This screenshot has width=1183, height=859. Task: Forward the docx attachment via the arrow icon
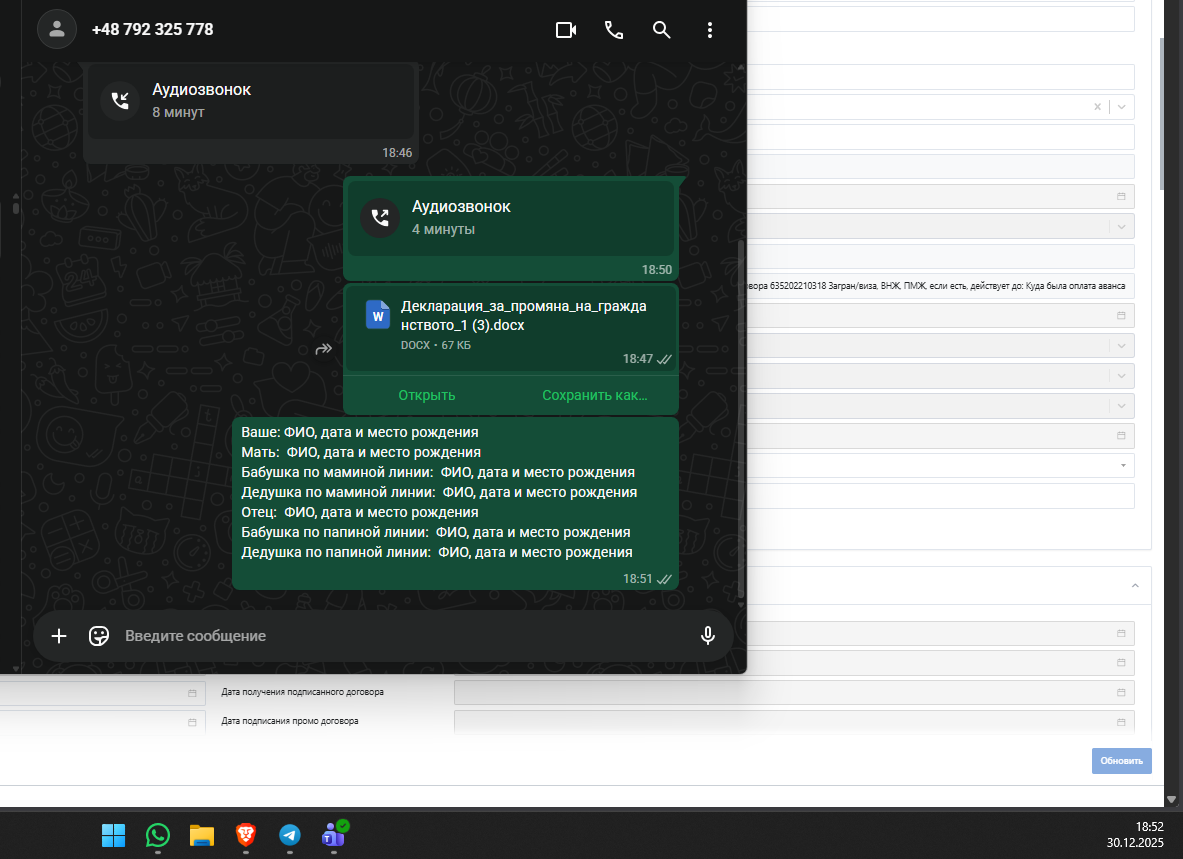(x=324, y=348)
